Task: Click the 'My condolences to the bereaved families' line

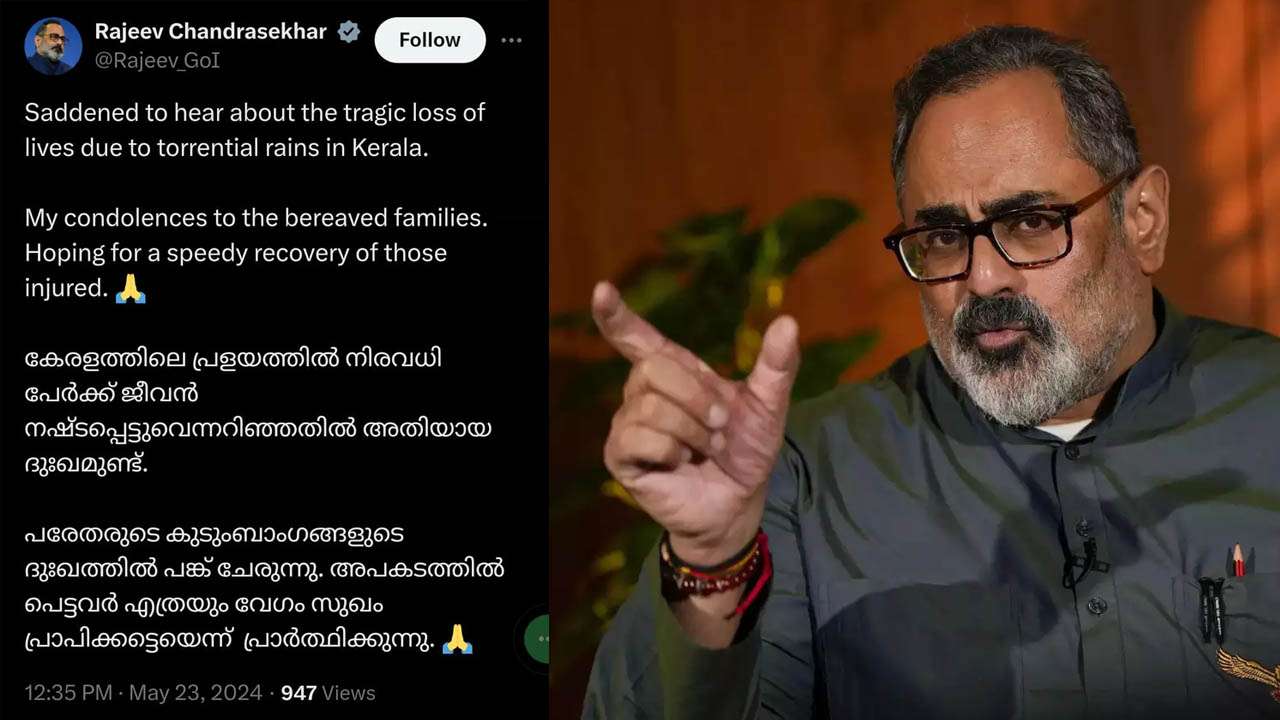Action: click(x=256, y=217)
